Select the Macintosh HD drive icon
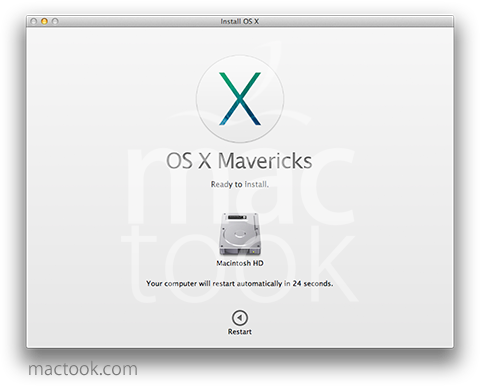The image size is (480, 387). pyautogui.click(x=240, y=235)
